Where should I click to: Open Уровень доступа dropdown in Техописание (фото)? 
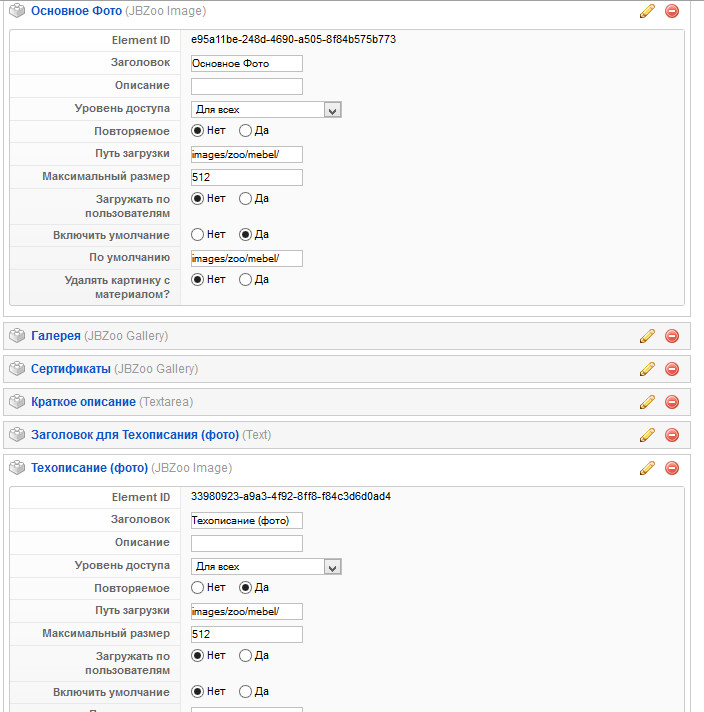point(267,567)
